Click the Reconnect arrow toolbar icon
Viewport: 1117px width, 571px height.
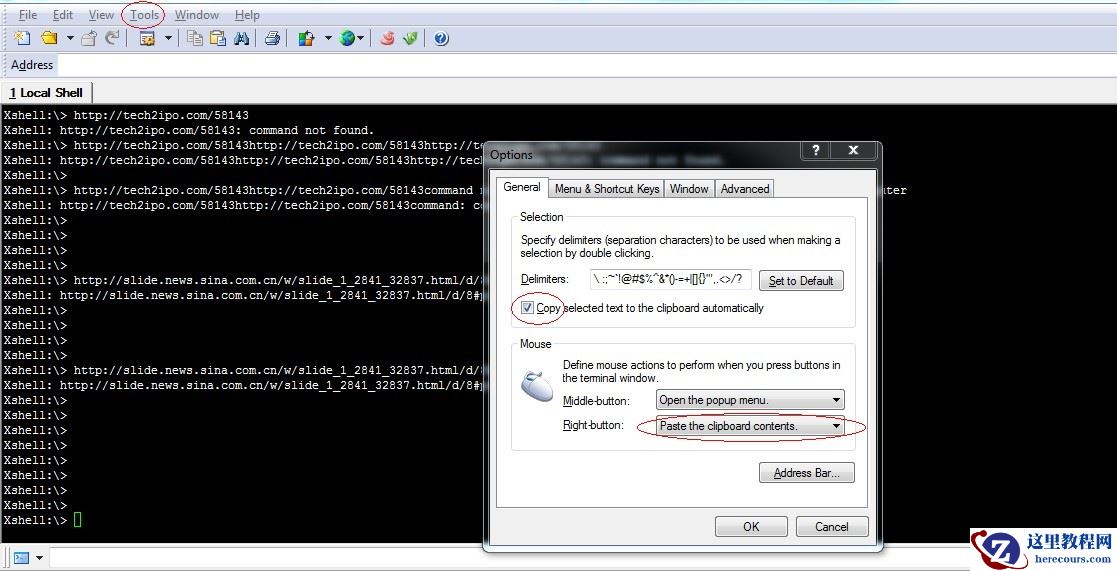pos(112,38)
